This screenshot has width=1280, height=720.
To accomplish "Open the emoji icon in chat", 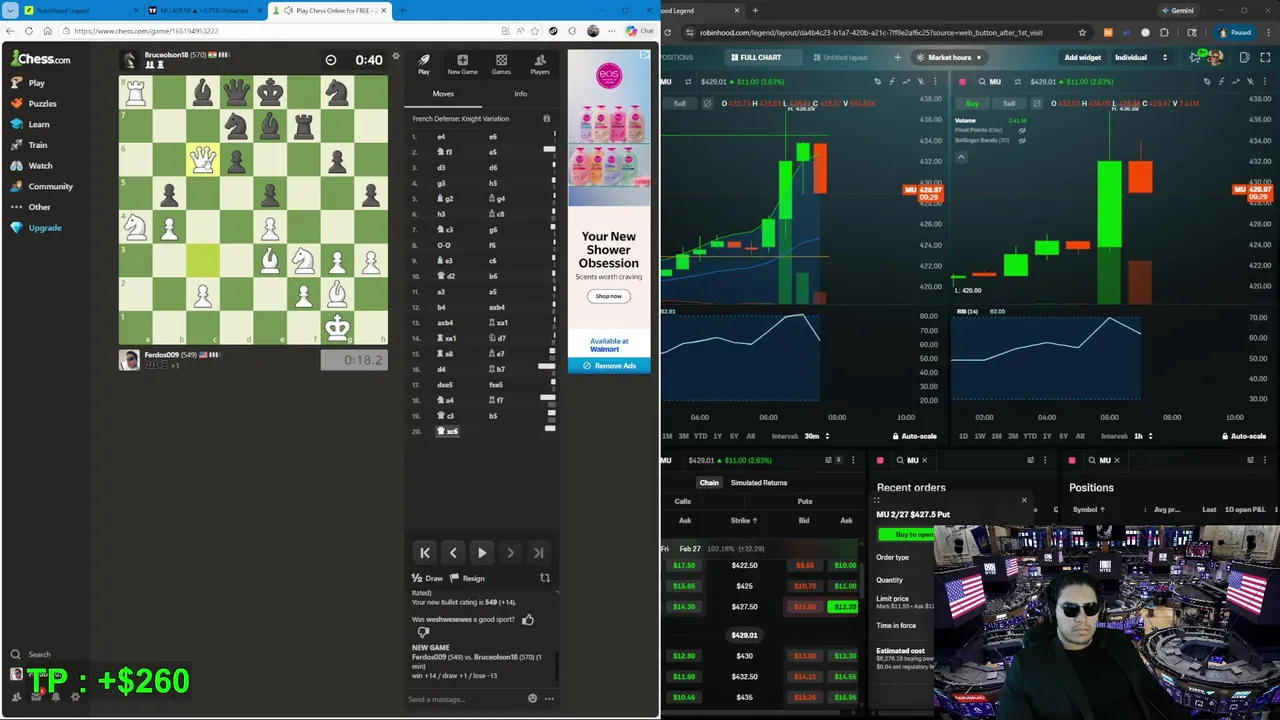I will click(532, 699).
